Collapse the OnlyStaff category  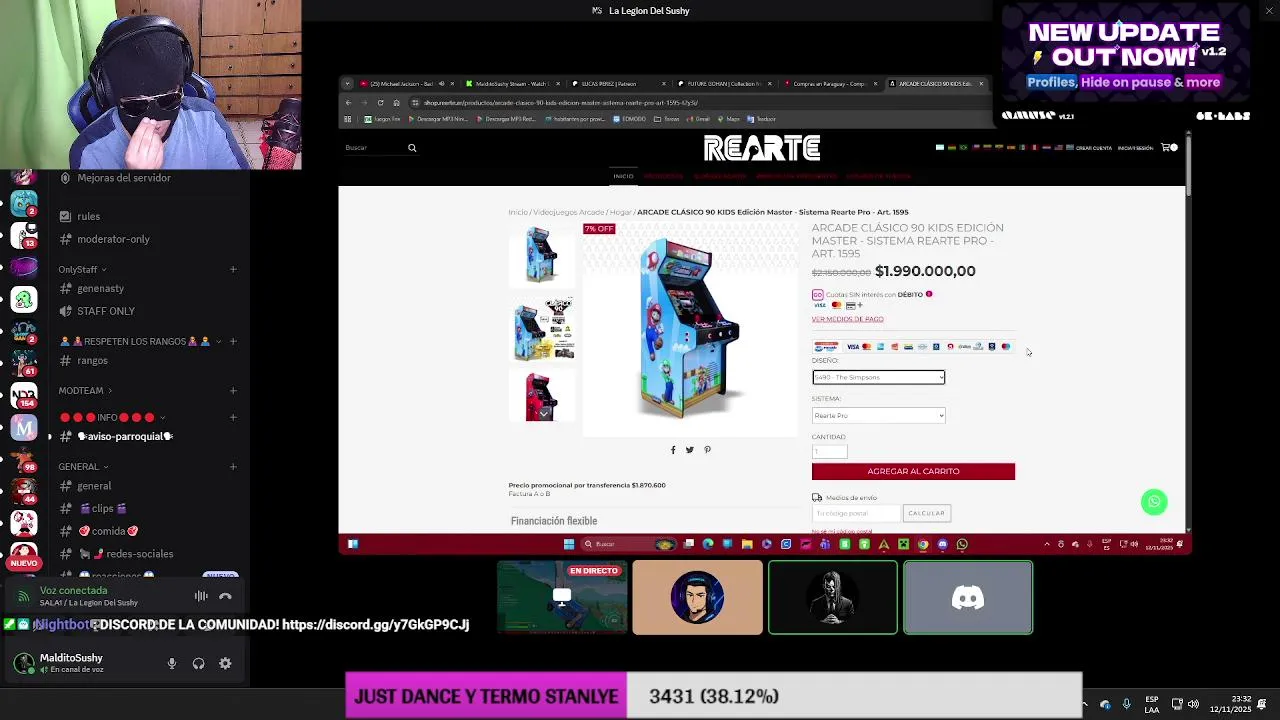point(82,270)
